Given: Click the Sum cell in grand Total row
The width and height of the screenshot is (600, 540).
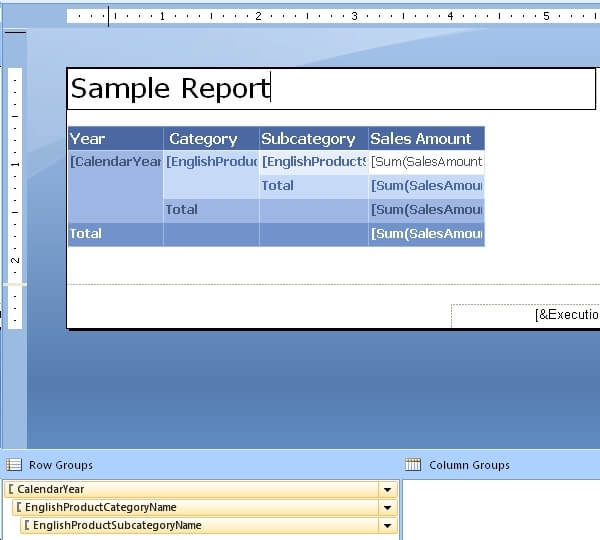Looking at the screenshot, I should pyautogui.click(x=427, y=234).
